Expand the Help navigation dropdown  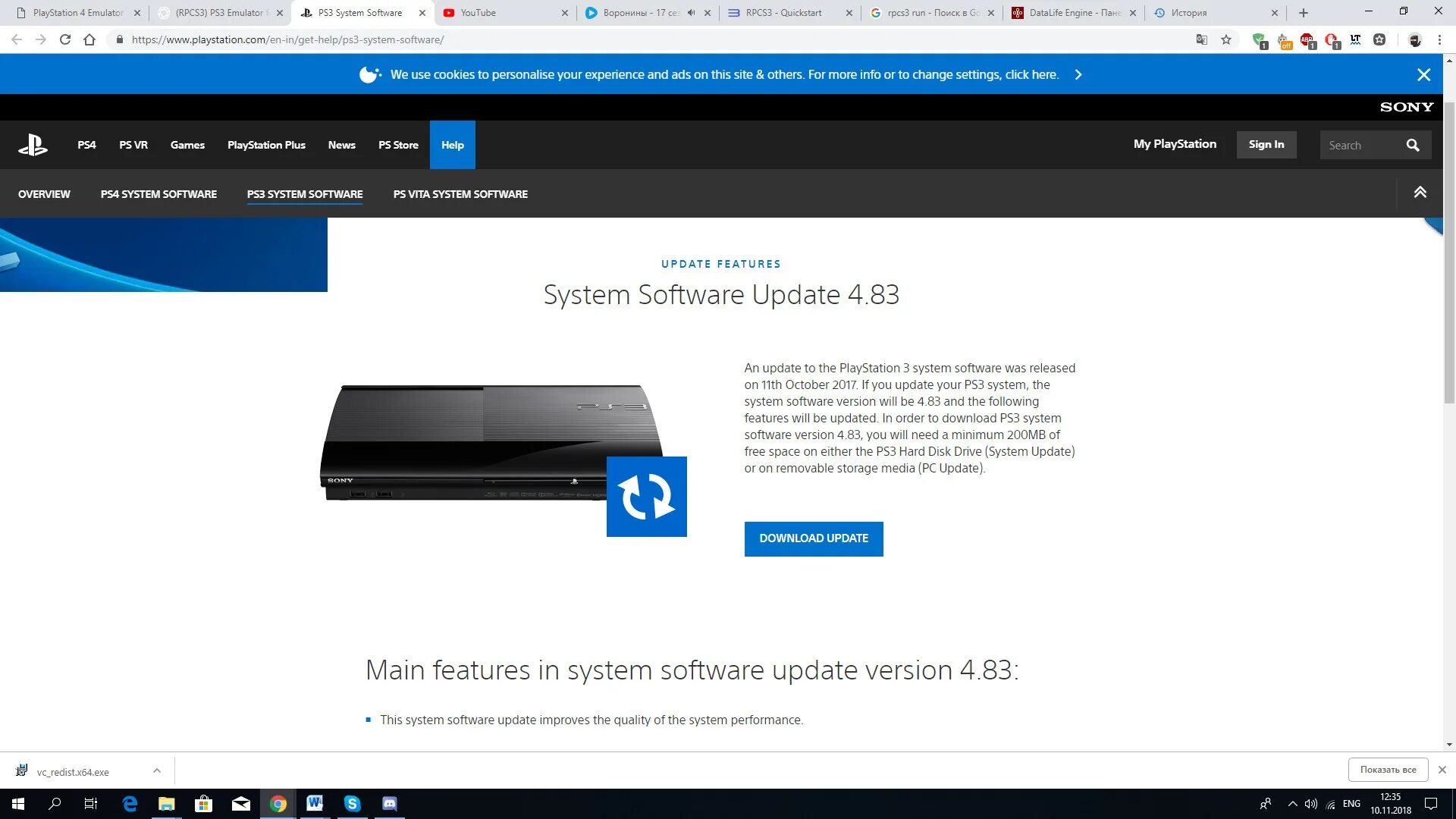452,144
